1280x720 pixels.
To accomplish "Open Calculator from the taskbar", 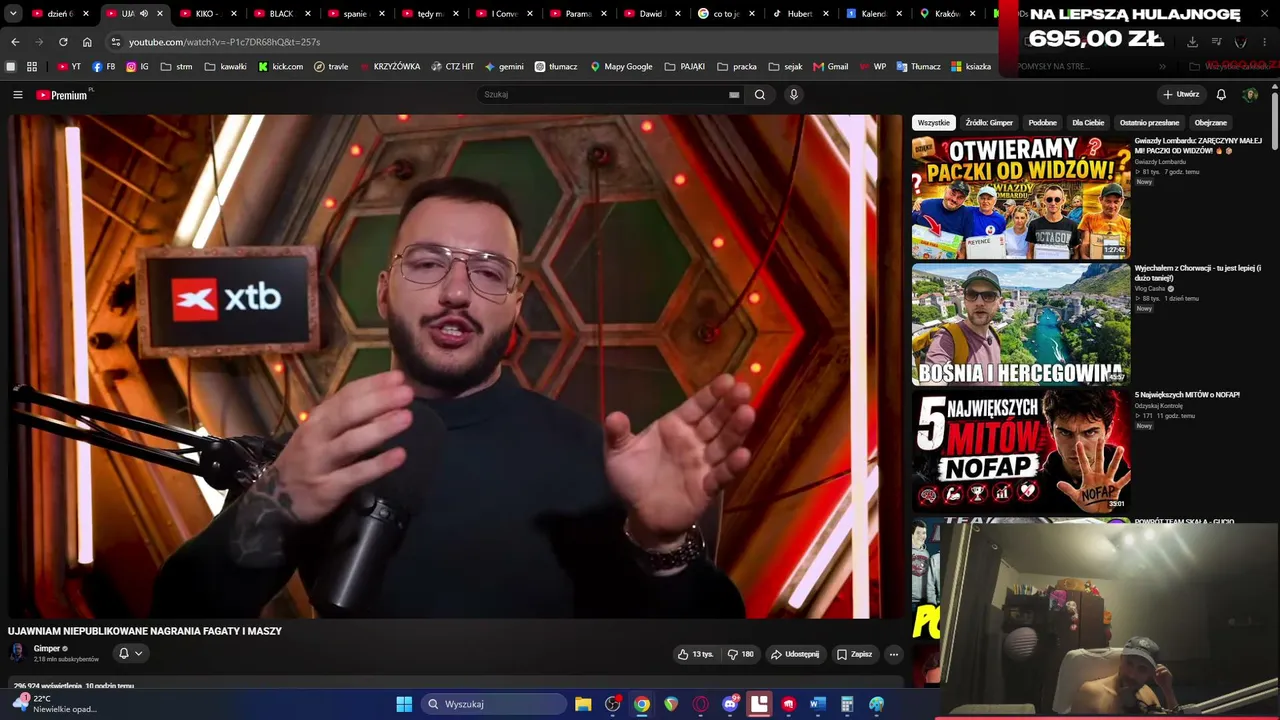I will coord(847,704).
